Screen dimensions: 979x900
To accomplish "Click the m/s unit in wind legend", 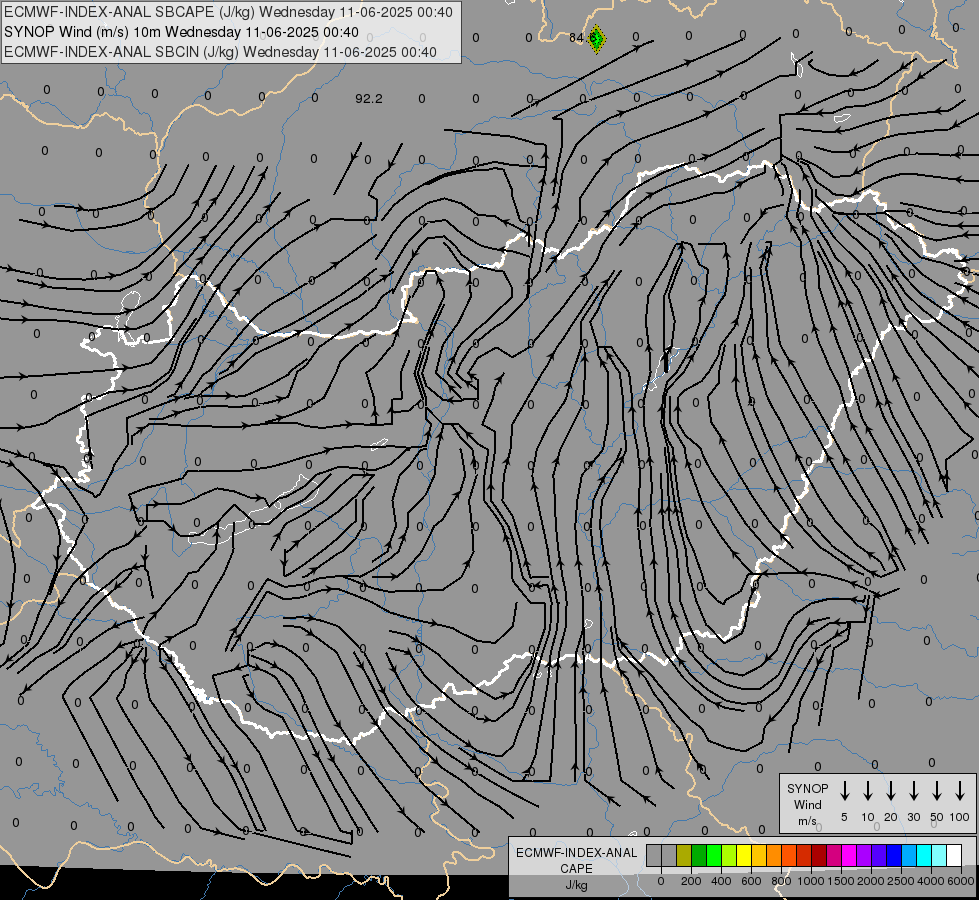I will point(807,821).
